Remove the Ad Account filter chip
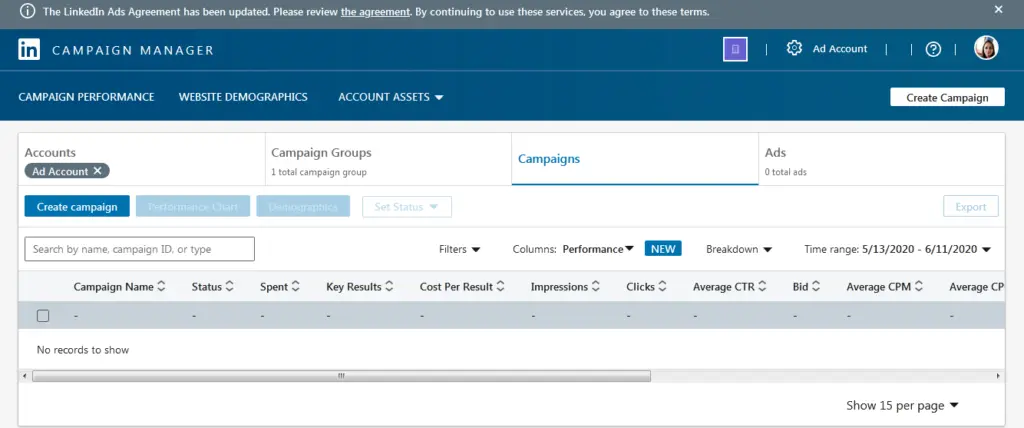The image size is (1024, 428). point(97,171)
